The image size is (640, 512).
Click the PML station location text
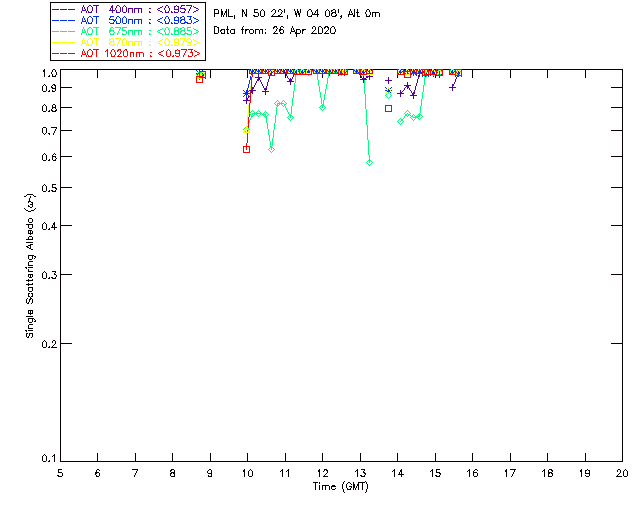tap(297, 13)
